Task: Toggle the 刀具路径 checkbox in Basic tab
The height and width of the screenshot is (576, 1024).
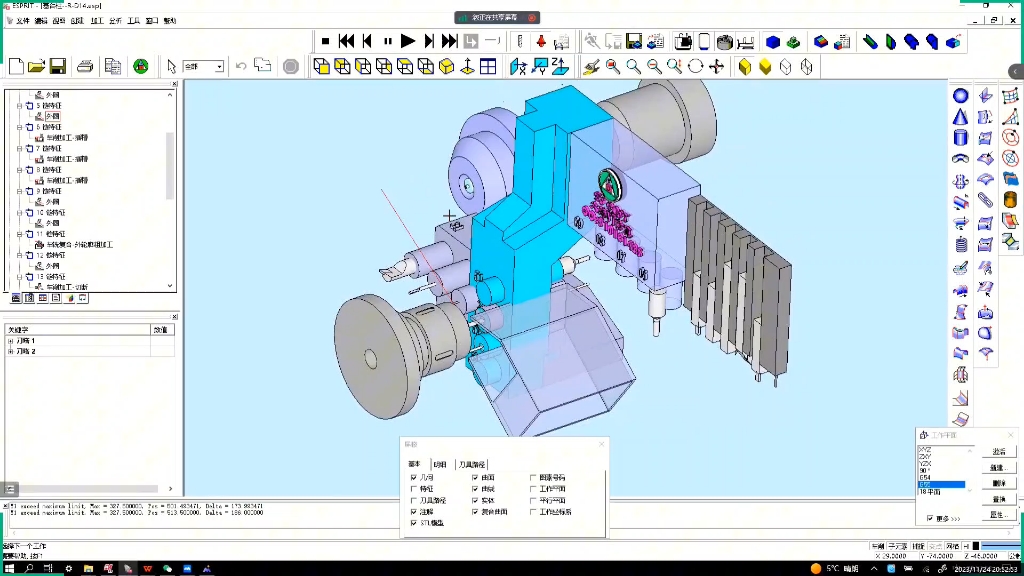Action: (413, 500)
